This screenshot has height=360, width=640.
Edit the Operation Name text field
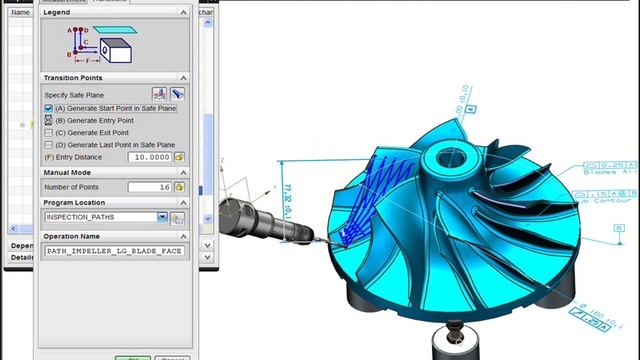[114, 251]
